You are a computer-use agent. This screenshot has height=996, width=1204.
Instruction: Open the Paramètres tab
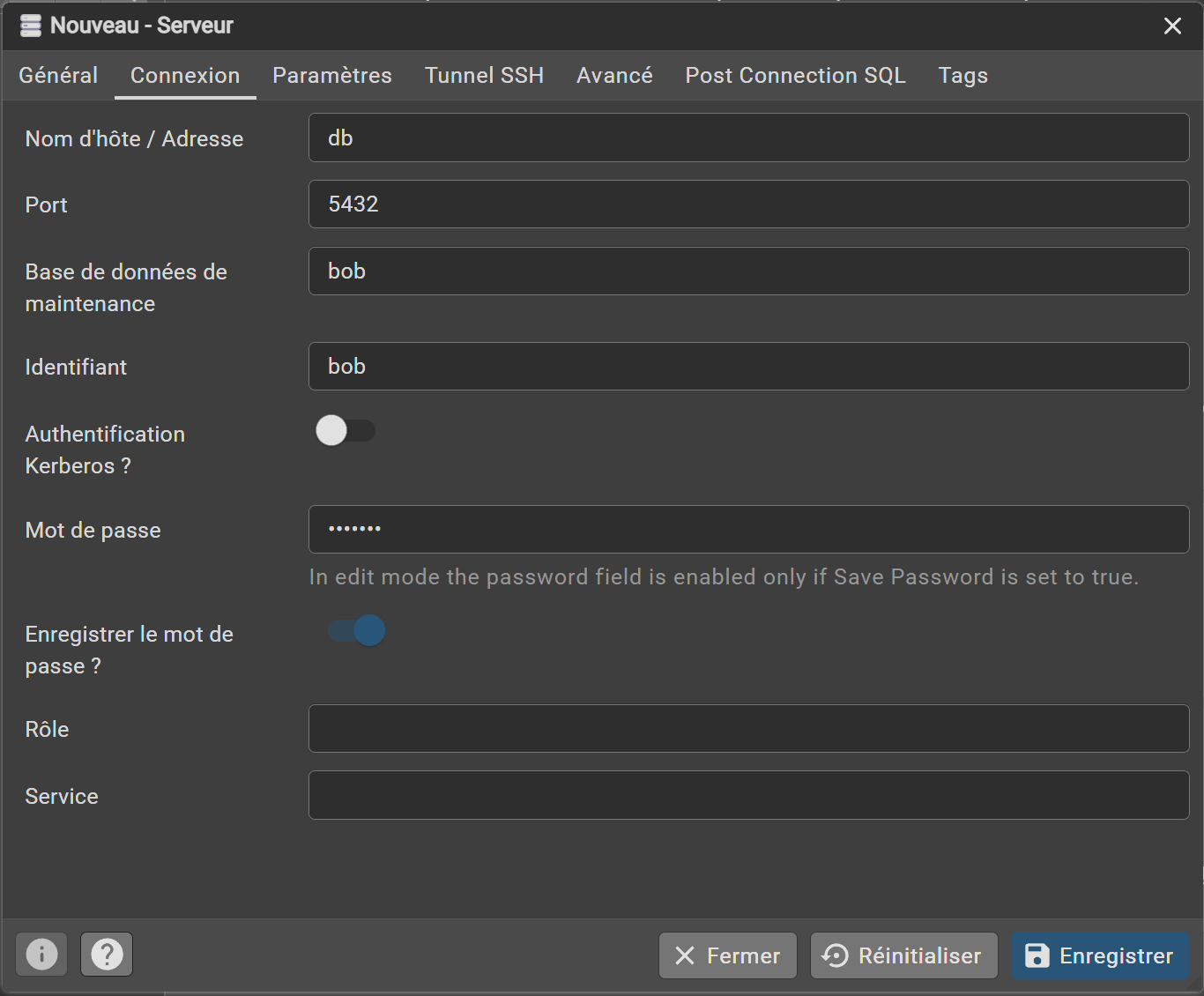click(x=331, y=76)
